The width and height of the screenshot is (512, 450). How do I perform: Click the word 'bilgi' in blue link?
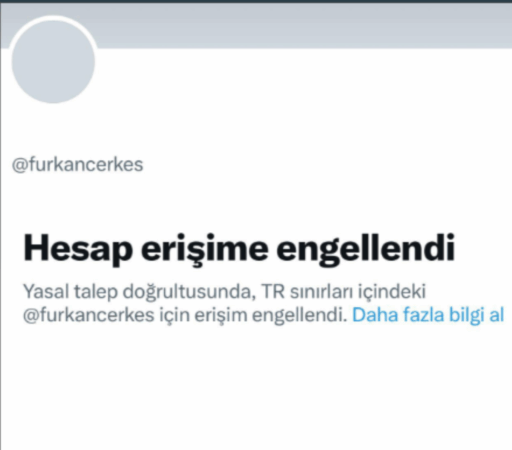coord(466,315)
